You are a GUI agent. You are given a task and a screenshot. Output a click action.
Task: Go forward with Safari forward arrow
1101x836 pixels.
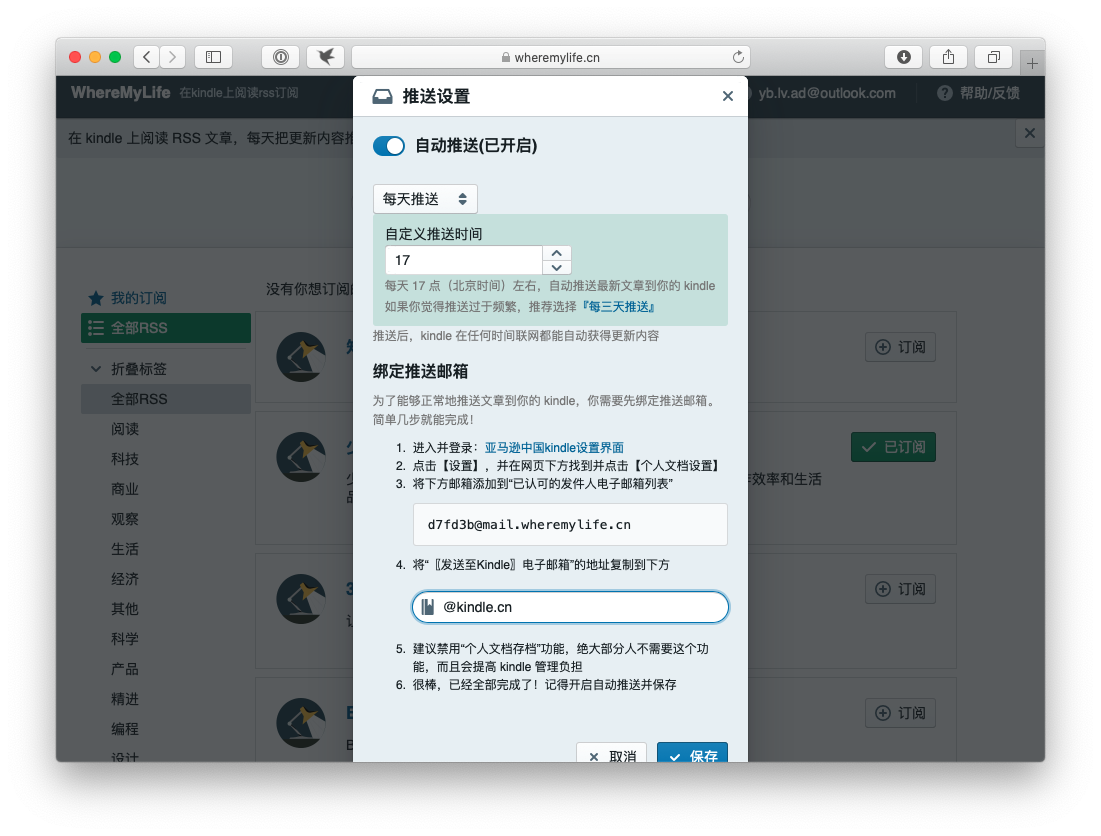173,57
